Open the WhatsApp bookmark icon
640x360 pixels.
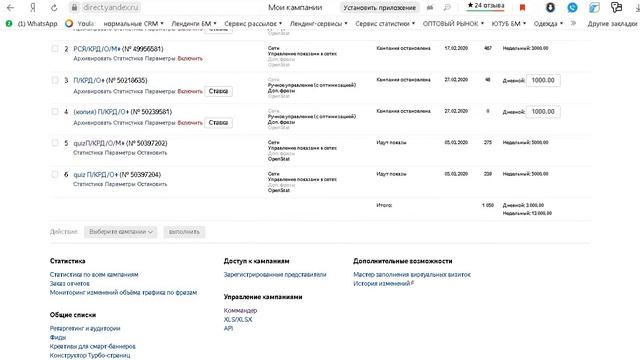[x=9, y=24]
